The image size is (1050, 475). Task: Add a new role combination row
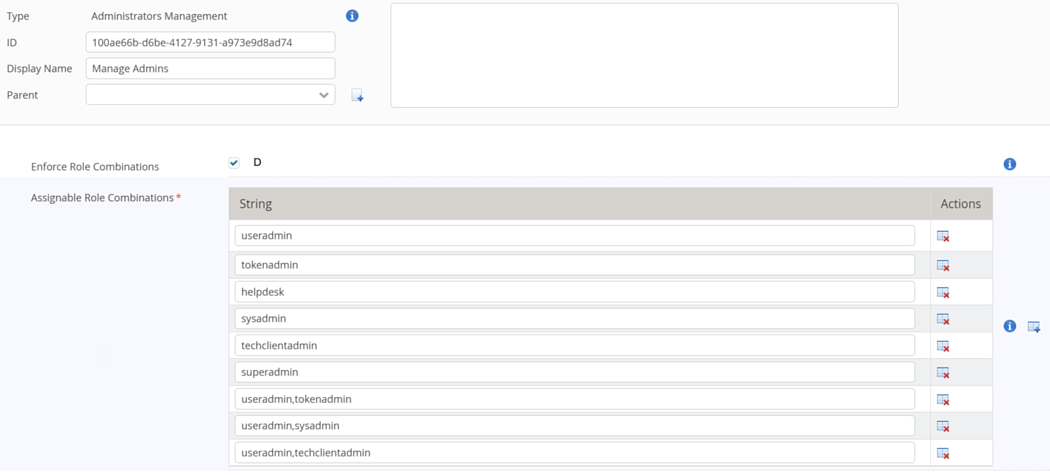coord(1034,327)
